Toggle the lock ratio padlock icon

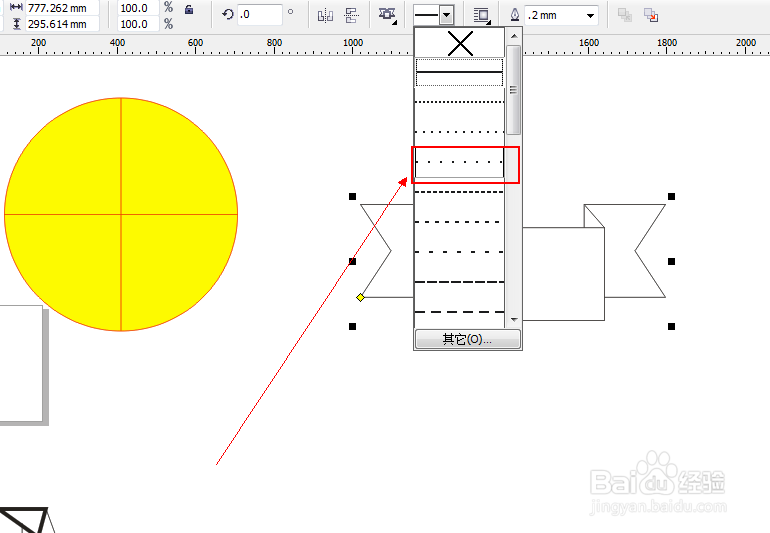[x=189, y=9]
